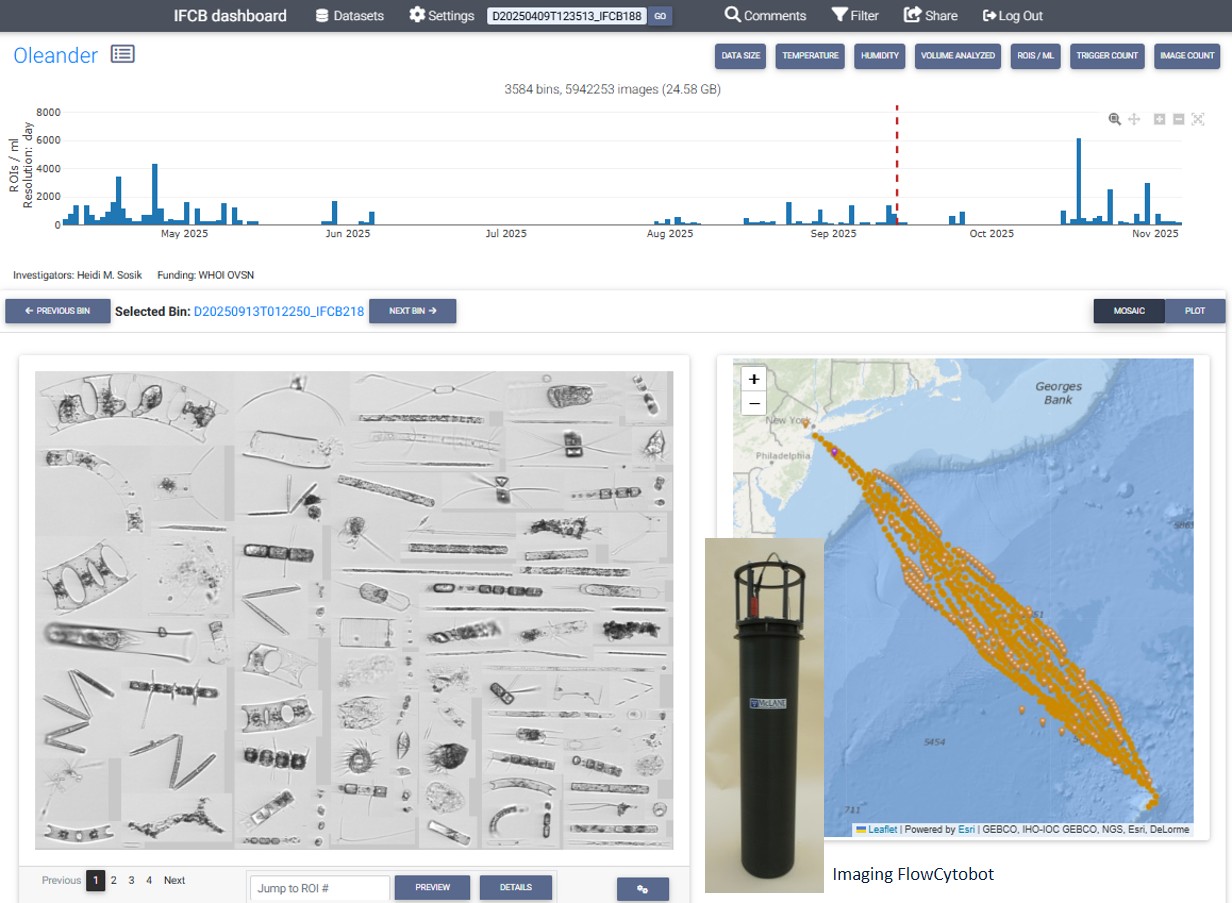Click the Imaging FlowCytobot instrument photo
The image size is (1232, 903).
click(x=764, y=714)
